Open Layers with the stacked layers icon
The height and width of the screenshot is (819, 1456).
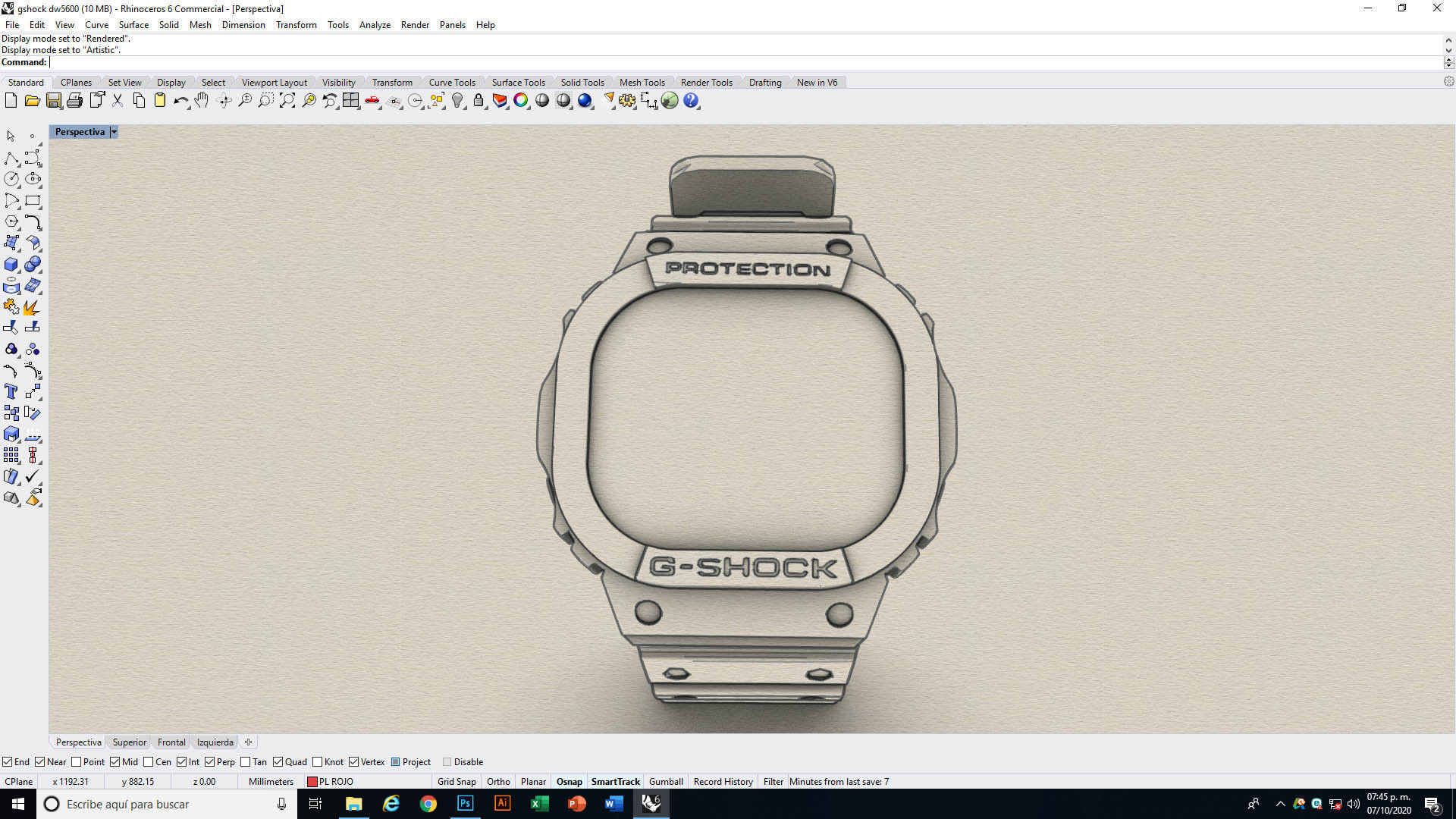pos(500,100)
